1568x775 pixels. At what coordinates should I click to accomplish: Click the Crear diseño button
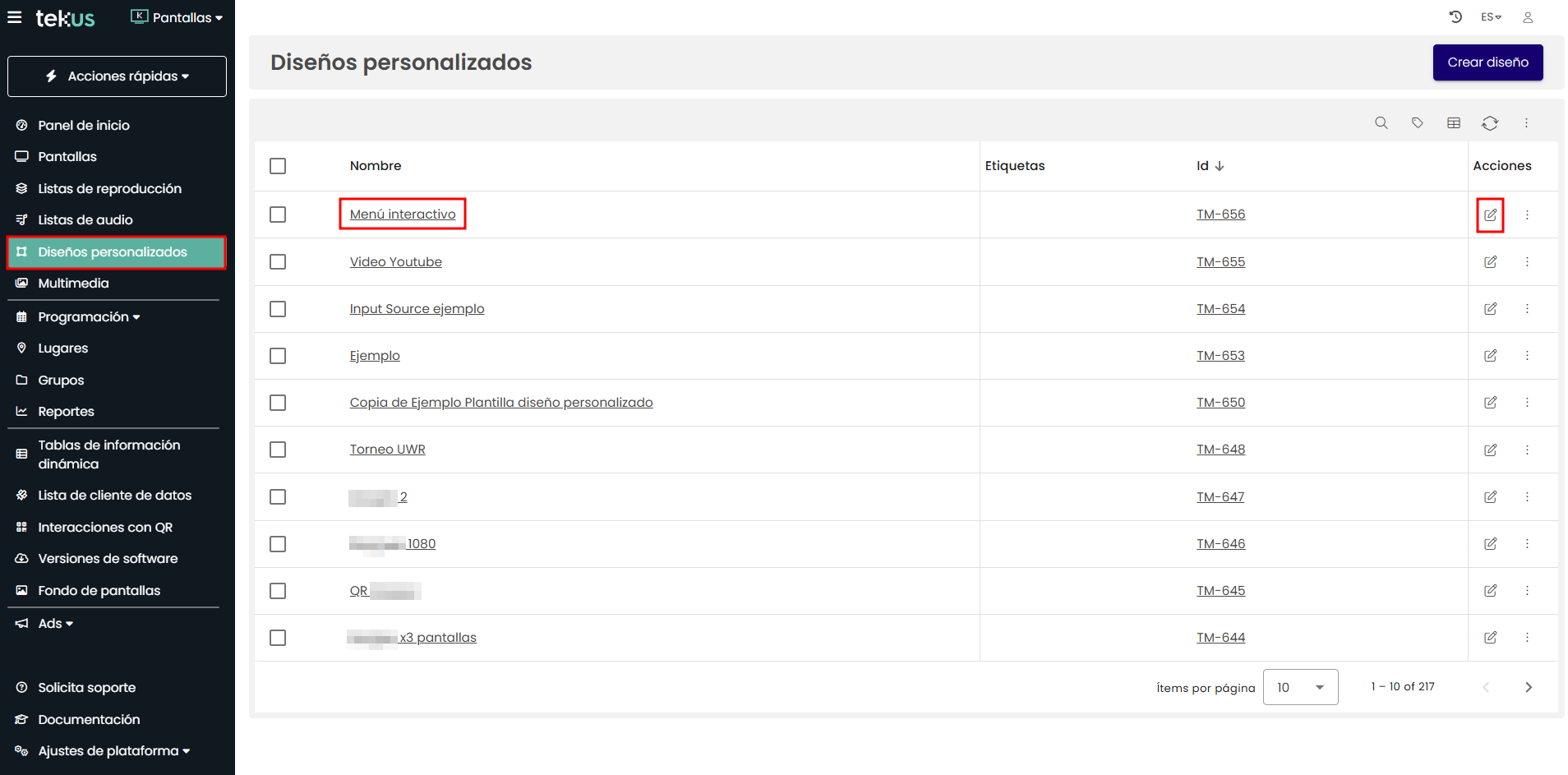pos(1487,62)
